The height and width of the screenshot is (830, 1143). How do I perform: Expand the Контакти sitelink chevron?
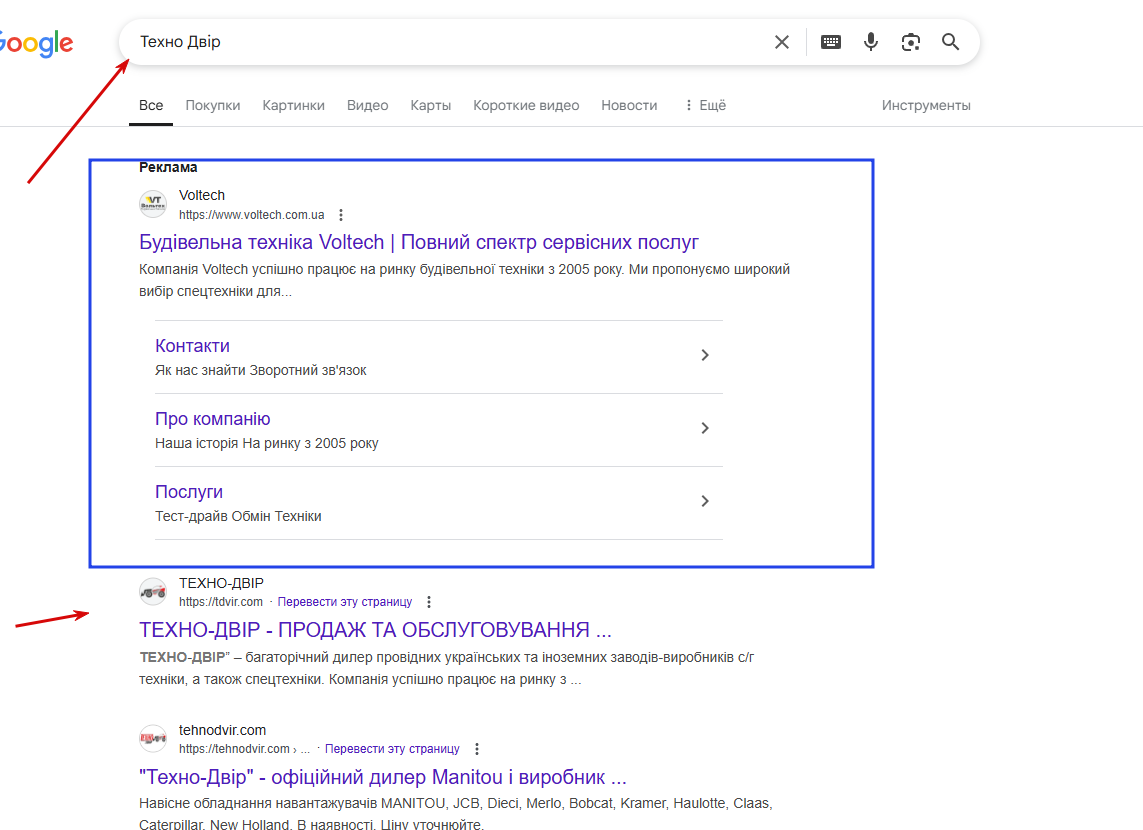(x=705, y=355)
